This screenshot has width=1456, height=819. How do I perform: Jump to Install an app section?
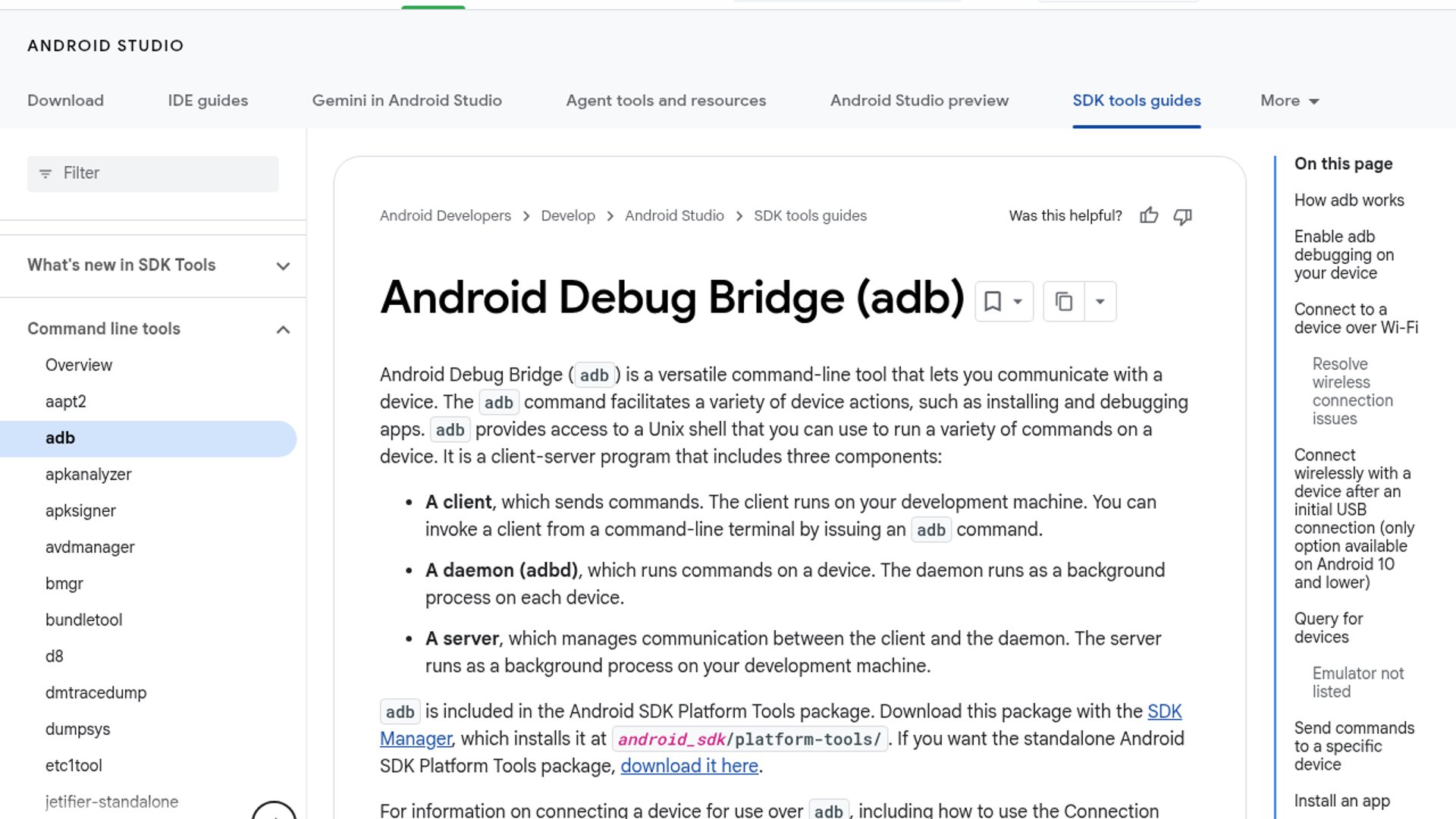click(1342, 801)
